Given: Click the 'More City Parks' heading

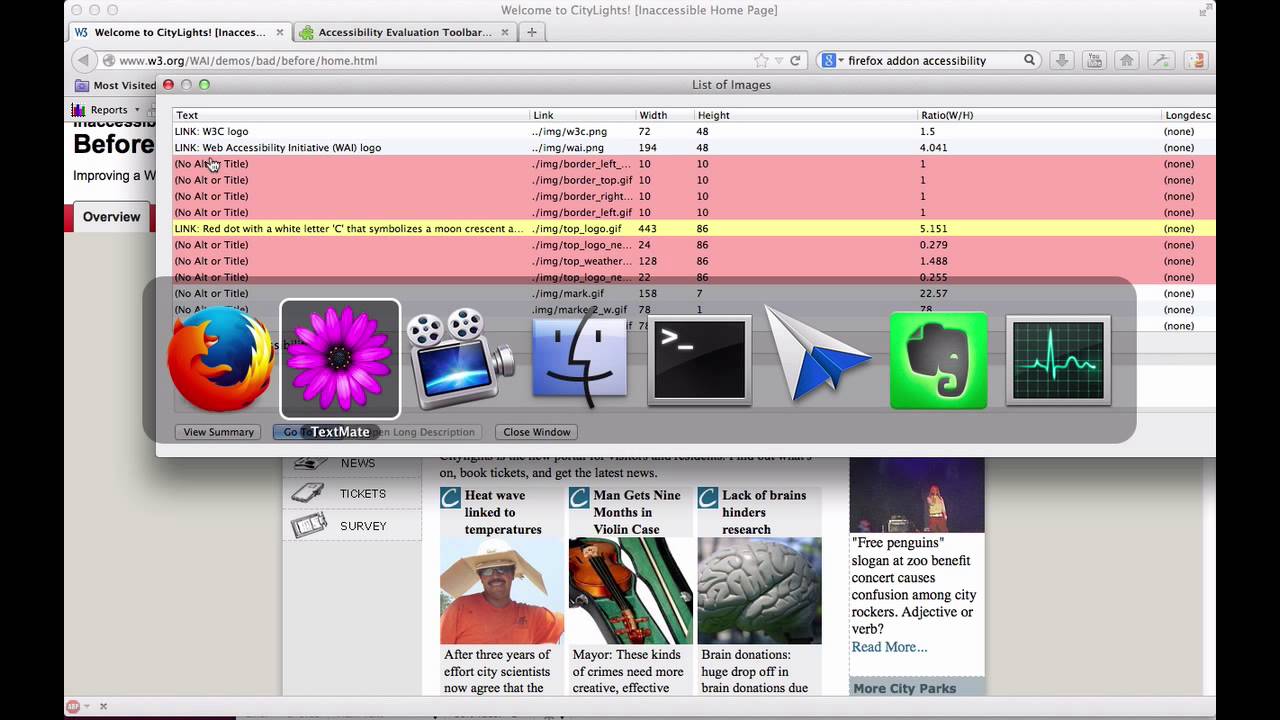Looking at the screenshot, I should [x=904, y=688].
